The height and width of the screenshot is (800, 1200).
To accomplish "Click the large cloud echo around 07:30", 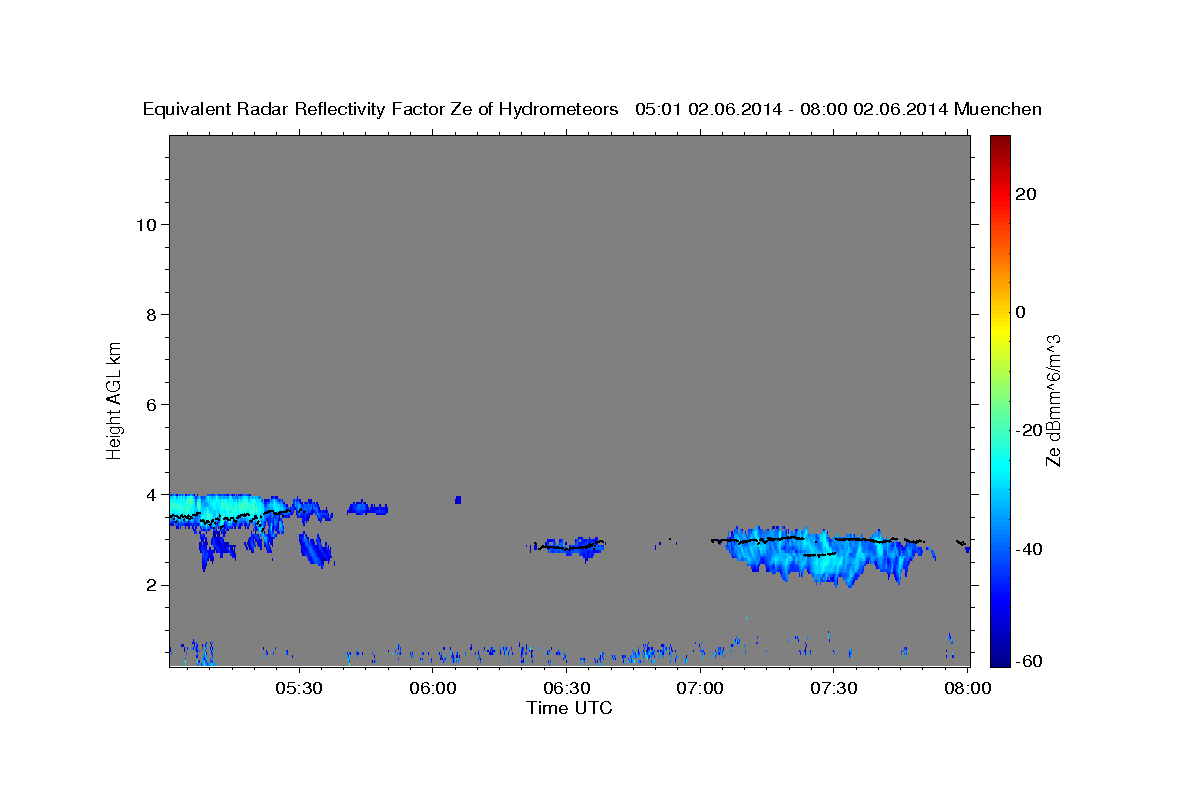I will click(825, 555).
